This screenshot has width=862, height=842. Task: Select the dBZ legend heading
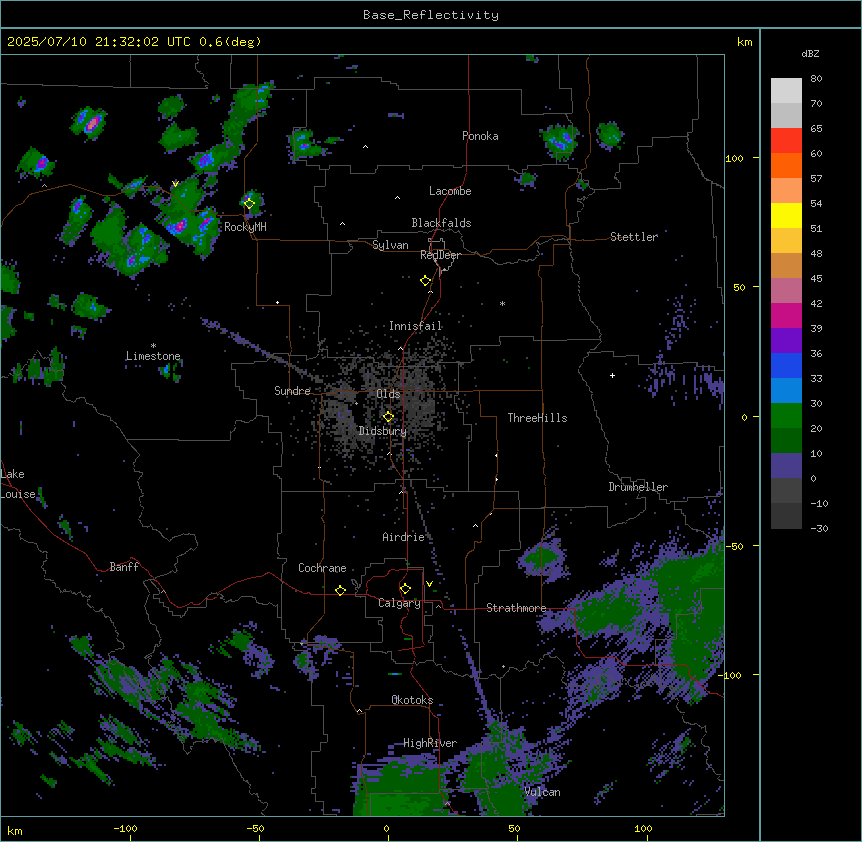[810, 53]
